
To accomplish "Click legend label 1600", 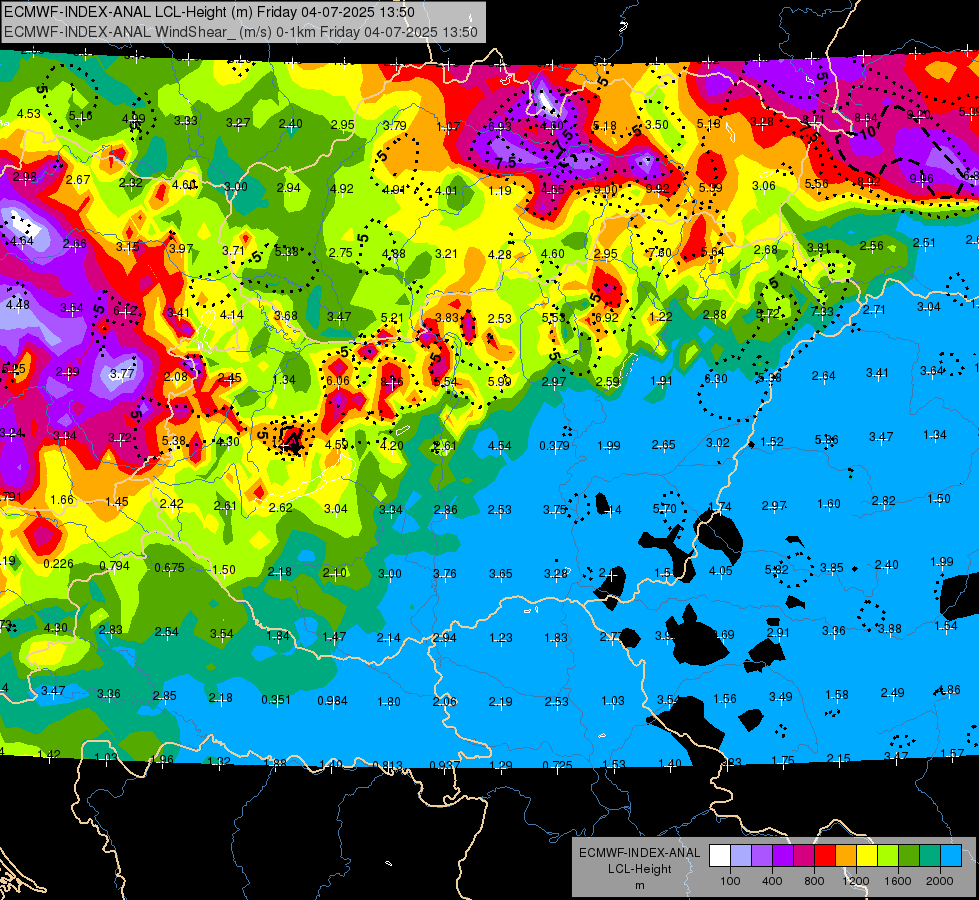I will [898, 881].
